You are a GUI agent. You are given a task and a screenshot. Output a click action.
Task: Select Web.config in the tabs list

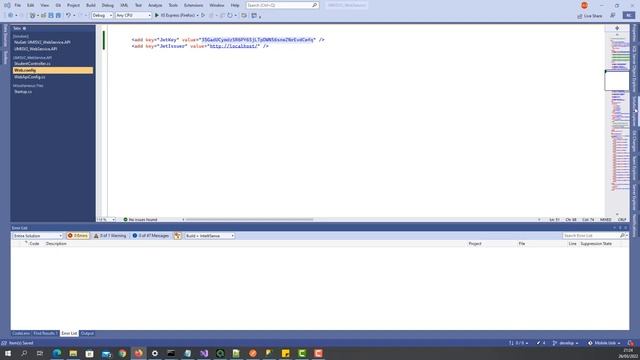tap(53, 70)
